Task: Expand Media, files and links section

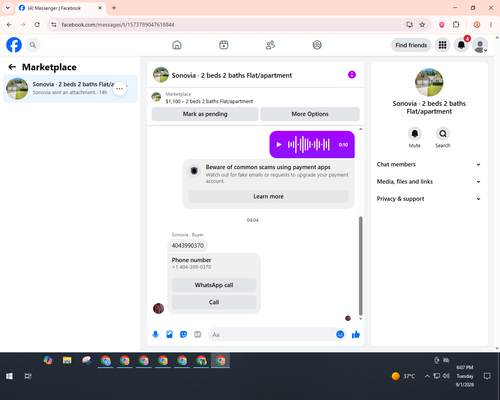Action: [x=429, y=182]
